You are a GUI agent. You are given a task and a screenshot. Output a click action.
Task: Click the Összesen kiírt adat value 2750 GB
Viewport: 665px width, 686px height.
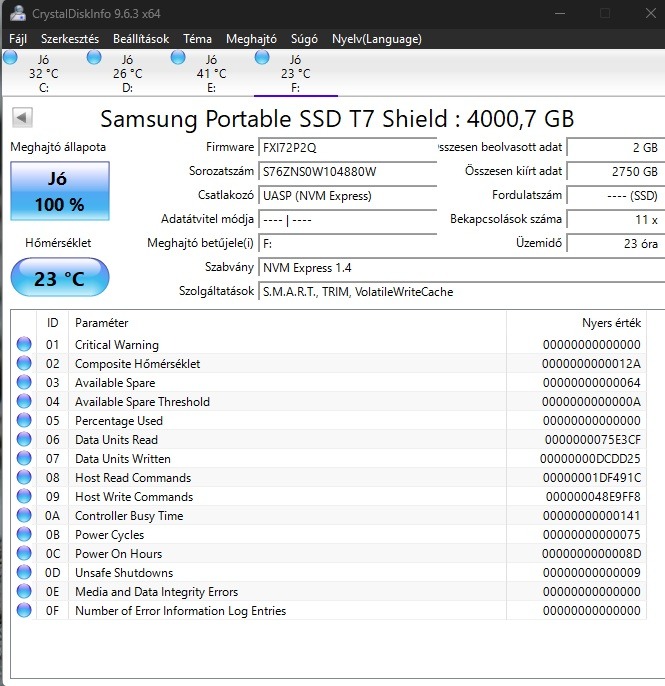click(x=616, y=172)
